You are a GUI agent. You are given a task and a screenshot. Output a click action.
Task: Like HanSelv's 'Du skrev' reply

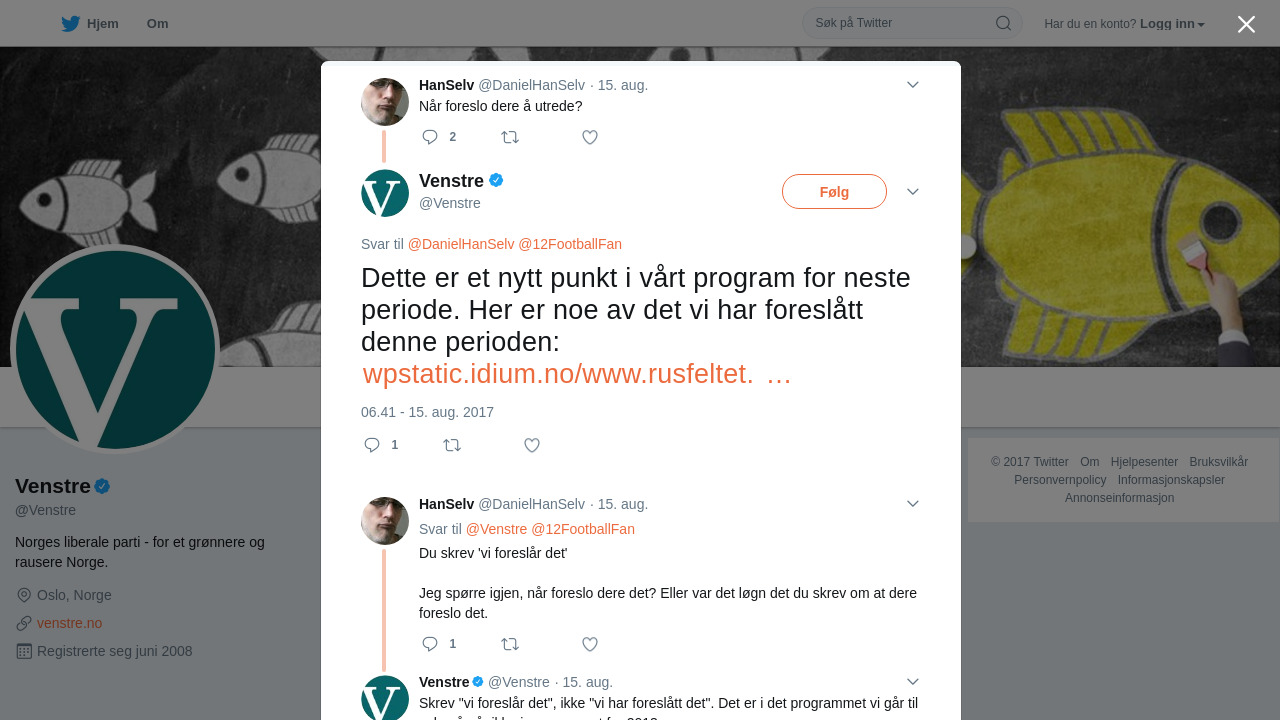pyautogui.click(x=590, y=644)
